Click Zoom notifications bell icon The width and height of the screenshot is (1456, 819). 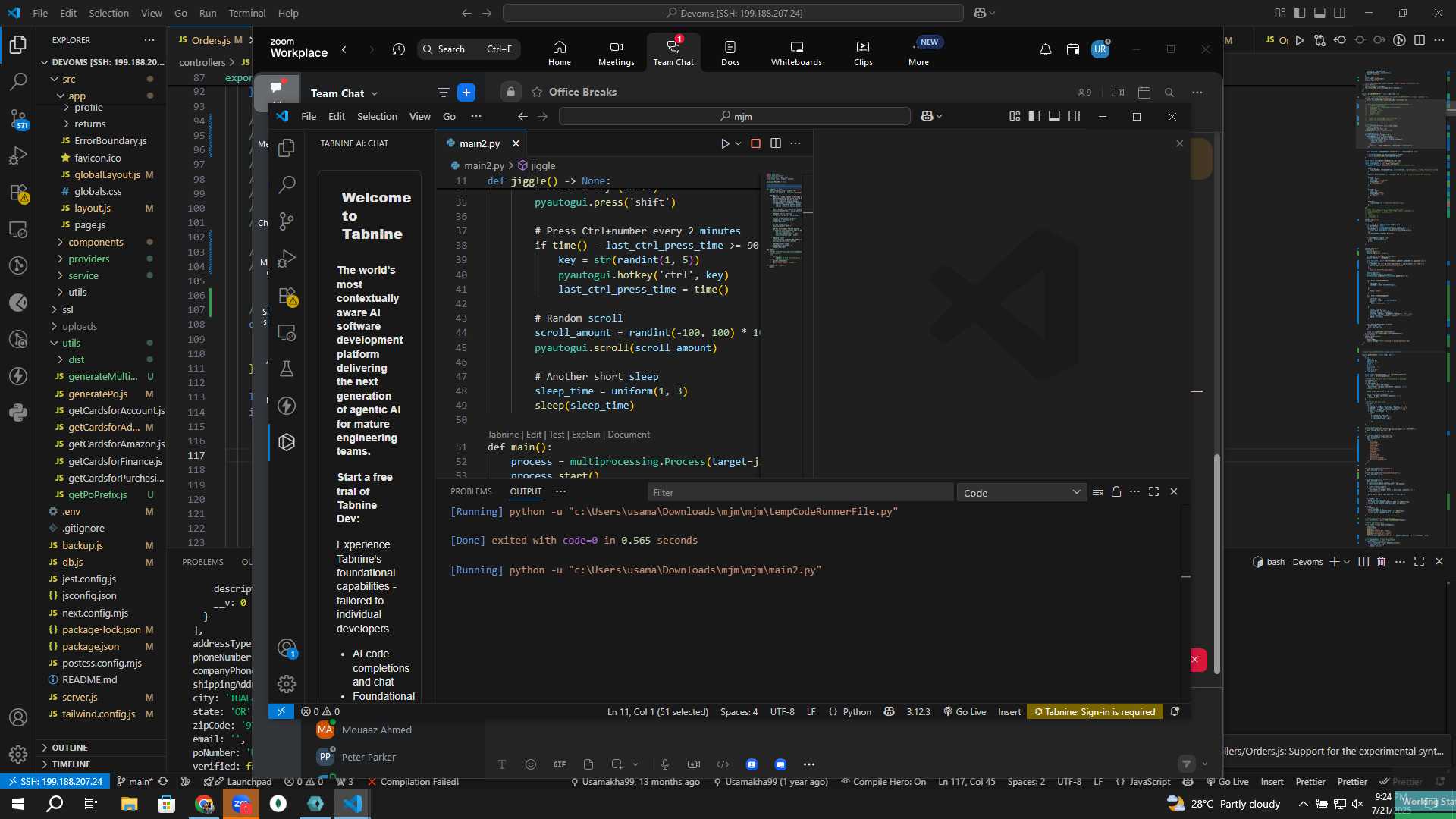(x=1045, y=49)
